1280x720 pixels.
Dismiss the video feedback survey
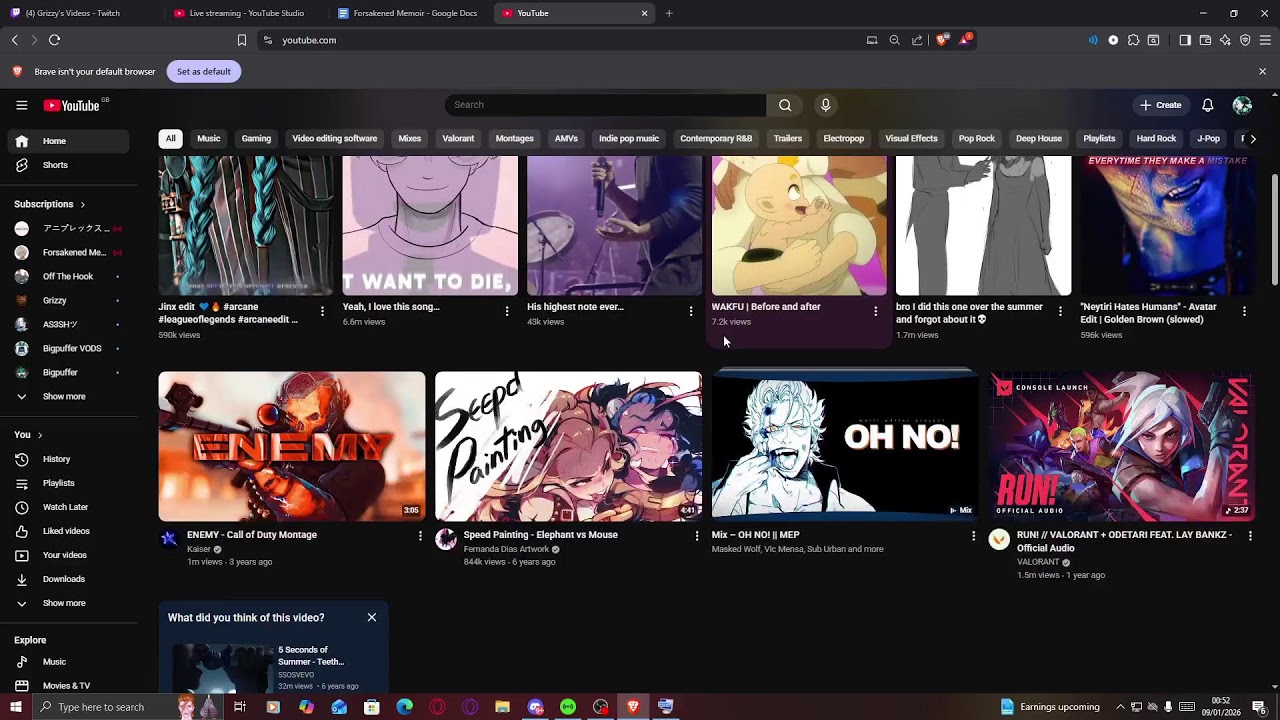pyautogui.click(x=372, y=617)
